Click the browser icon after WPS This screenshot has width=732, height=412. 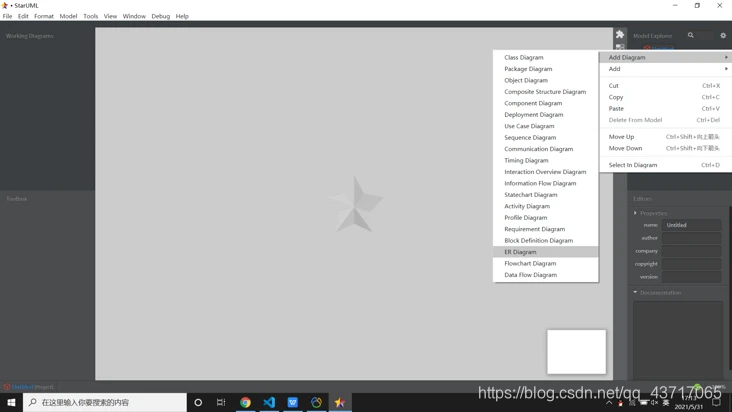coord(316,402)
